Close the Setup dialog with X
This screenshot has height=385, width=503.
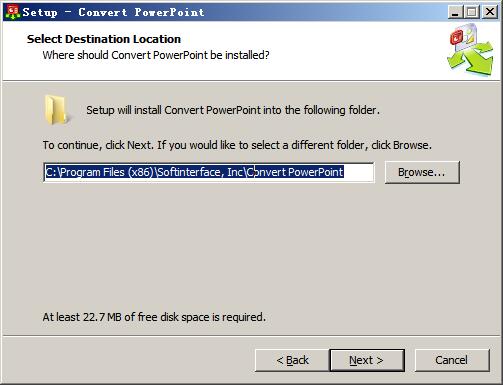coord(490,12)
